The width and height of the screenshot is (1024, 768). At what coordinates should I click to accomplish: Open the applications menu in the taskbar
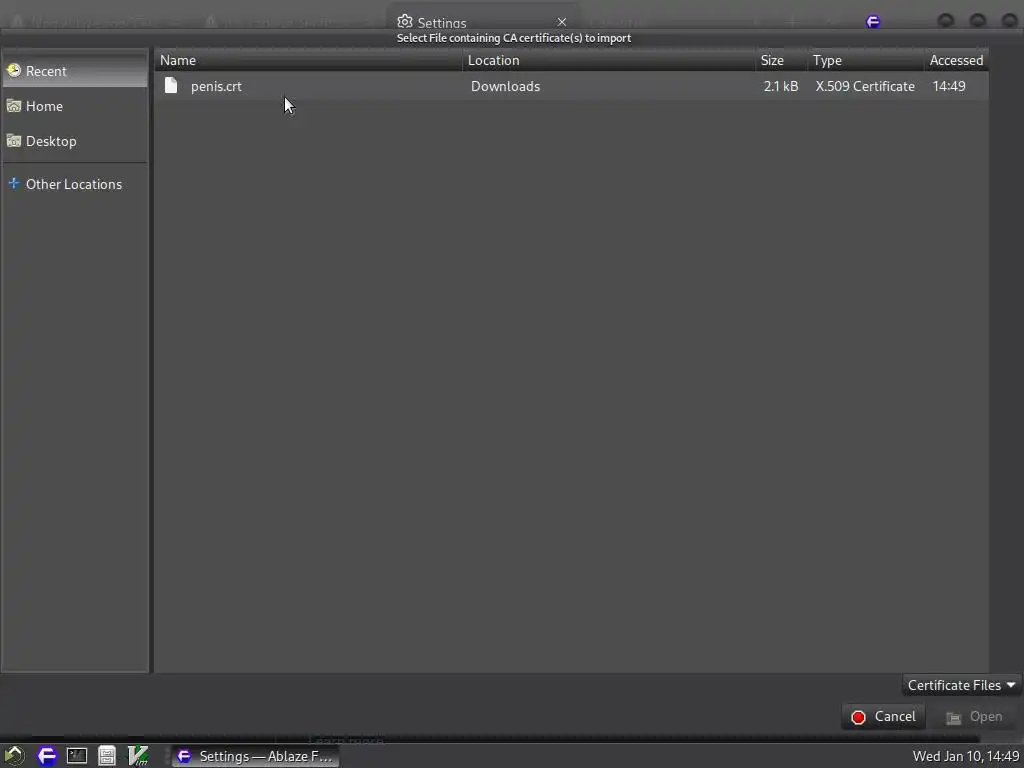pos(14,756)
